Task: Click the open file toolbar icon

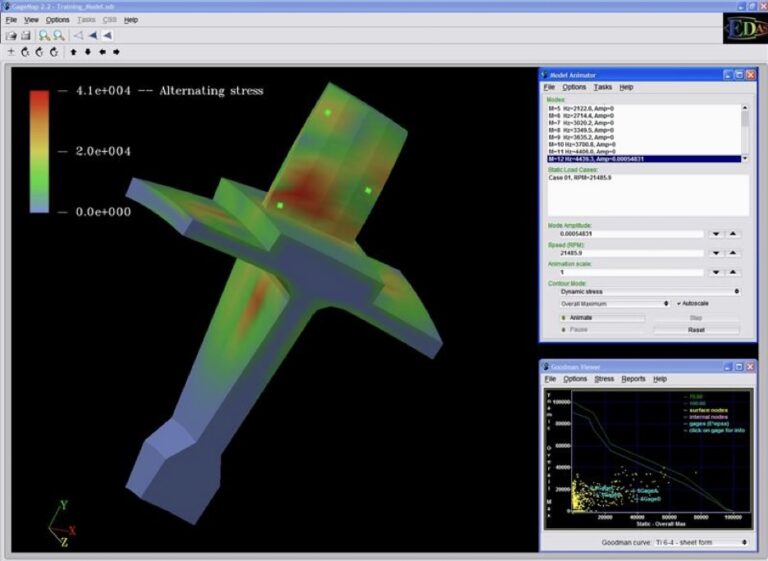Action: coord(11,35)
